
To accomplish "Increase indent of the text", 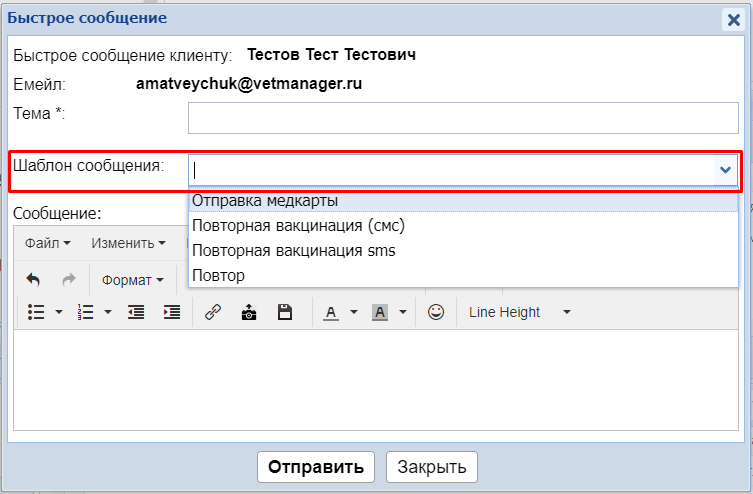I will tap(172, 312).
